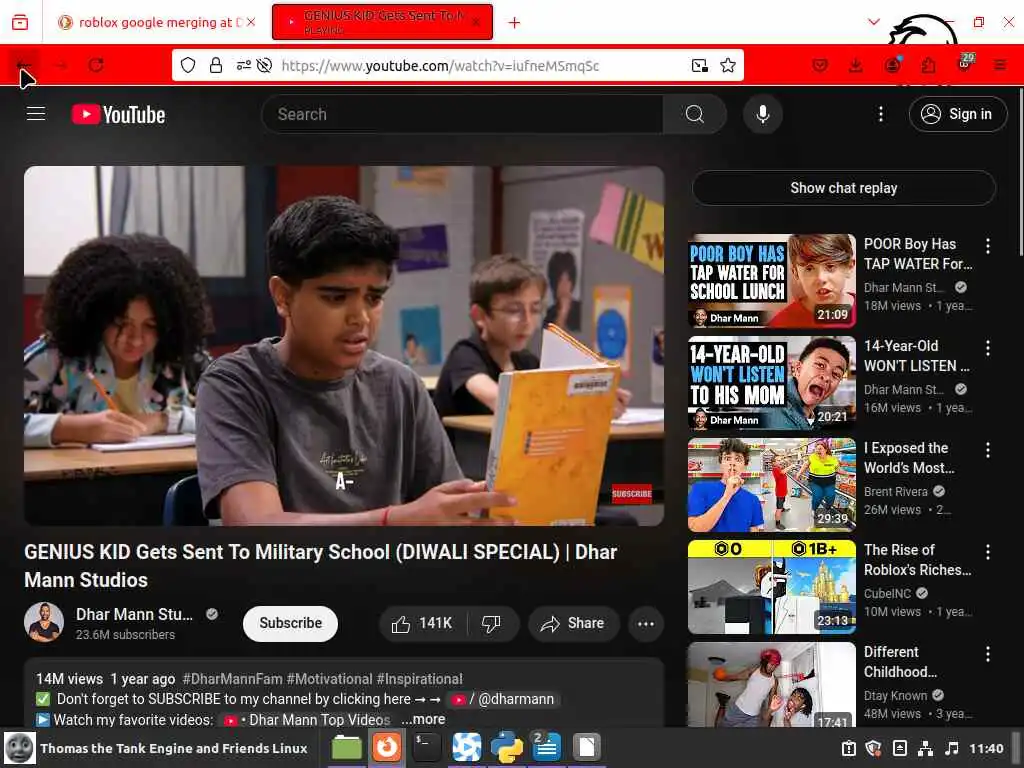This screenshot has width=1024, height=768.
Task: Open the extensions puzzle icon
Action: 928,65
